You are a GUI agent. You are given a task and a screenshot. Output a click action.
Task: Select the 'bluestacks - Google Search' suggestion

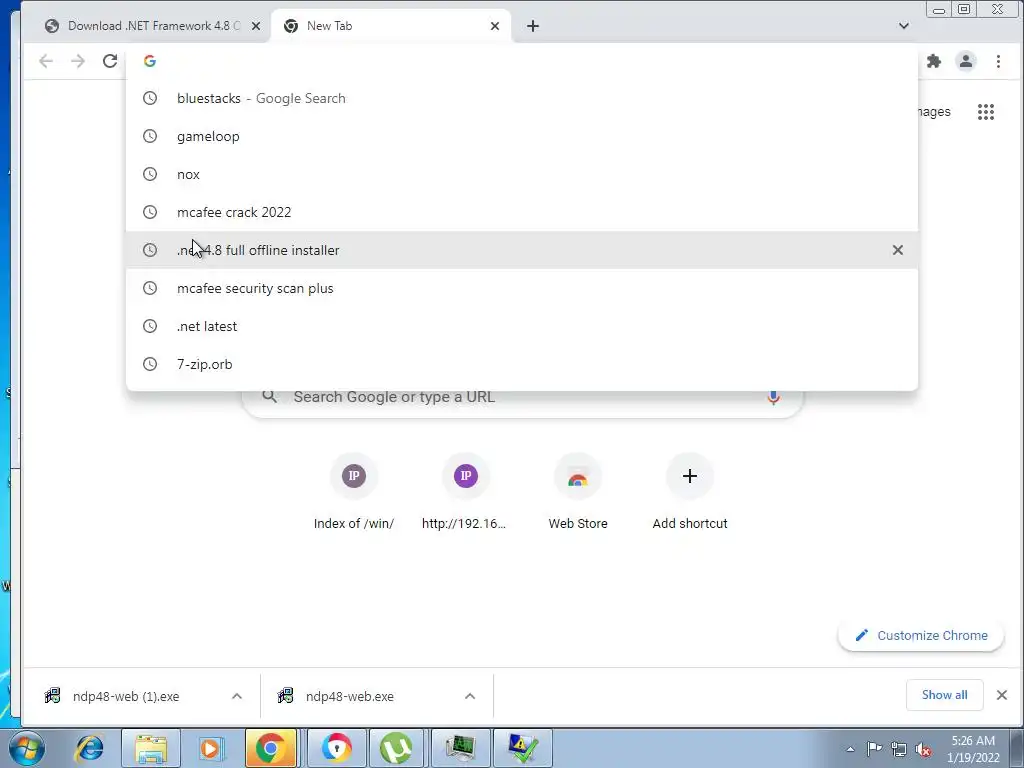point(522,98)
